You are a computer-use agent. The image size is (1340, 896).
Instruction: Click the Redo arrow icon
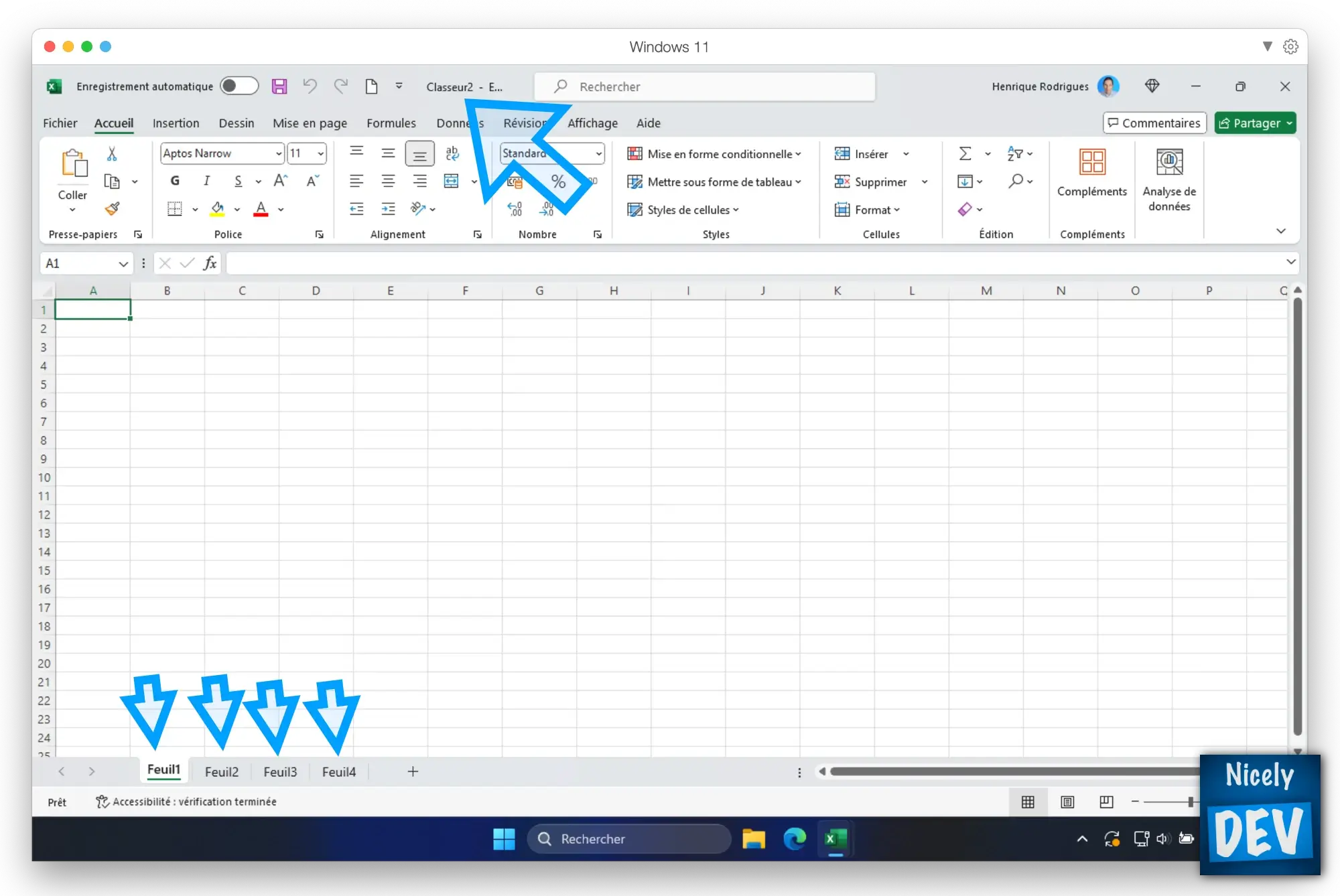(x=341, y=86)
